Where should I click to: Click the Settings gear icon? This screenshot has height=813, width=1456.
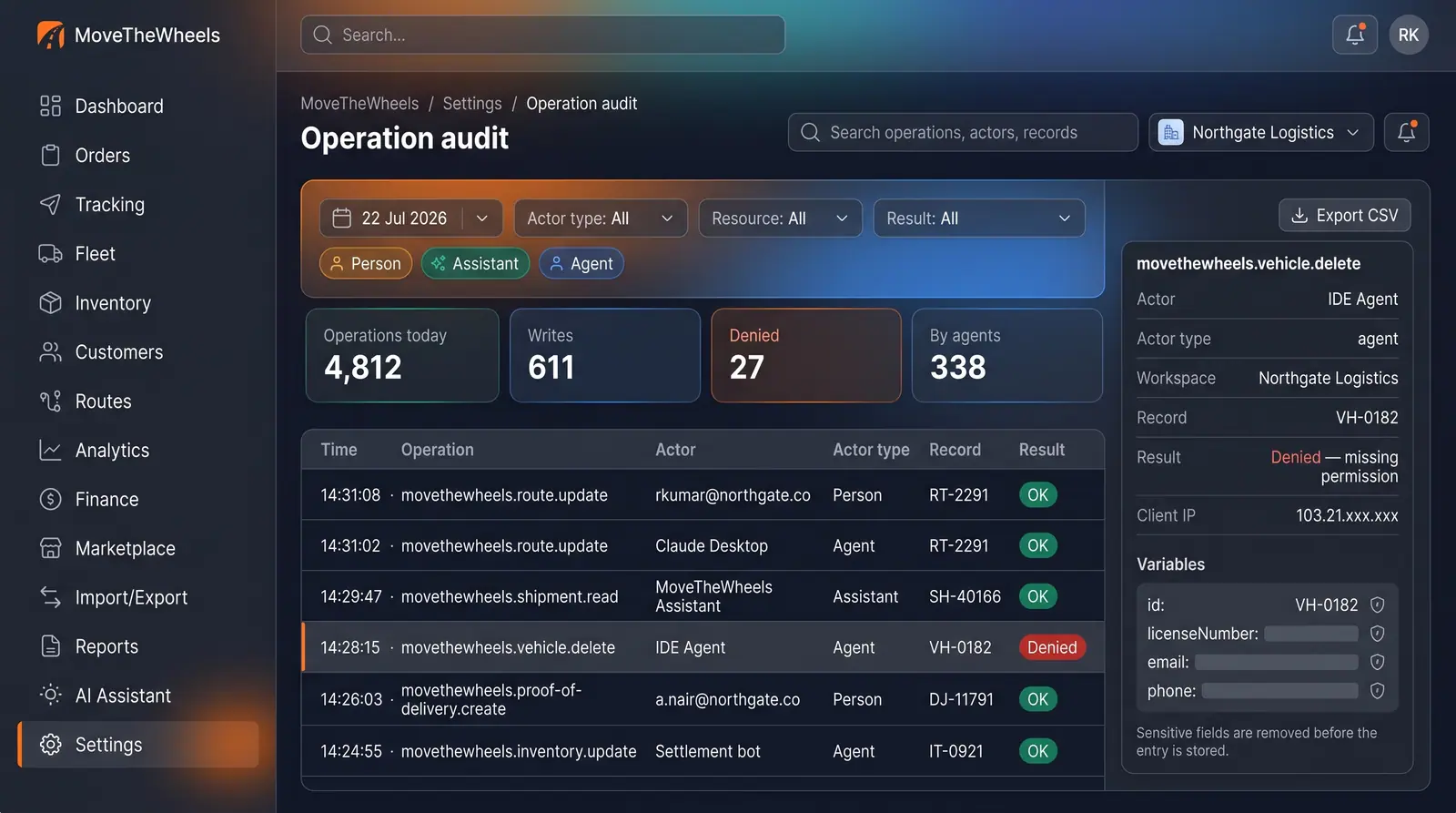click(50, 745)
